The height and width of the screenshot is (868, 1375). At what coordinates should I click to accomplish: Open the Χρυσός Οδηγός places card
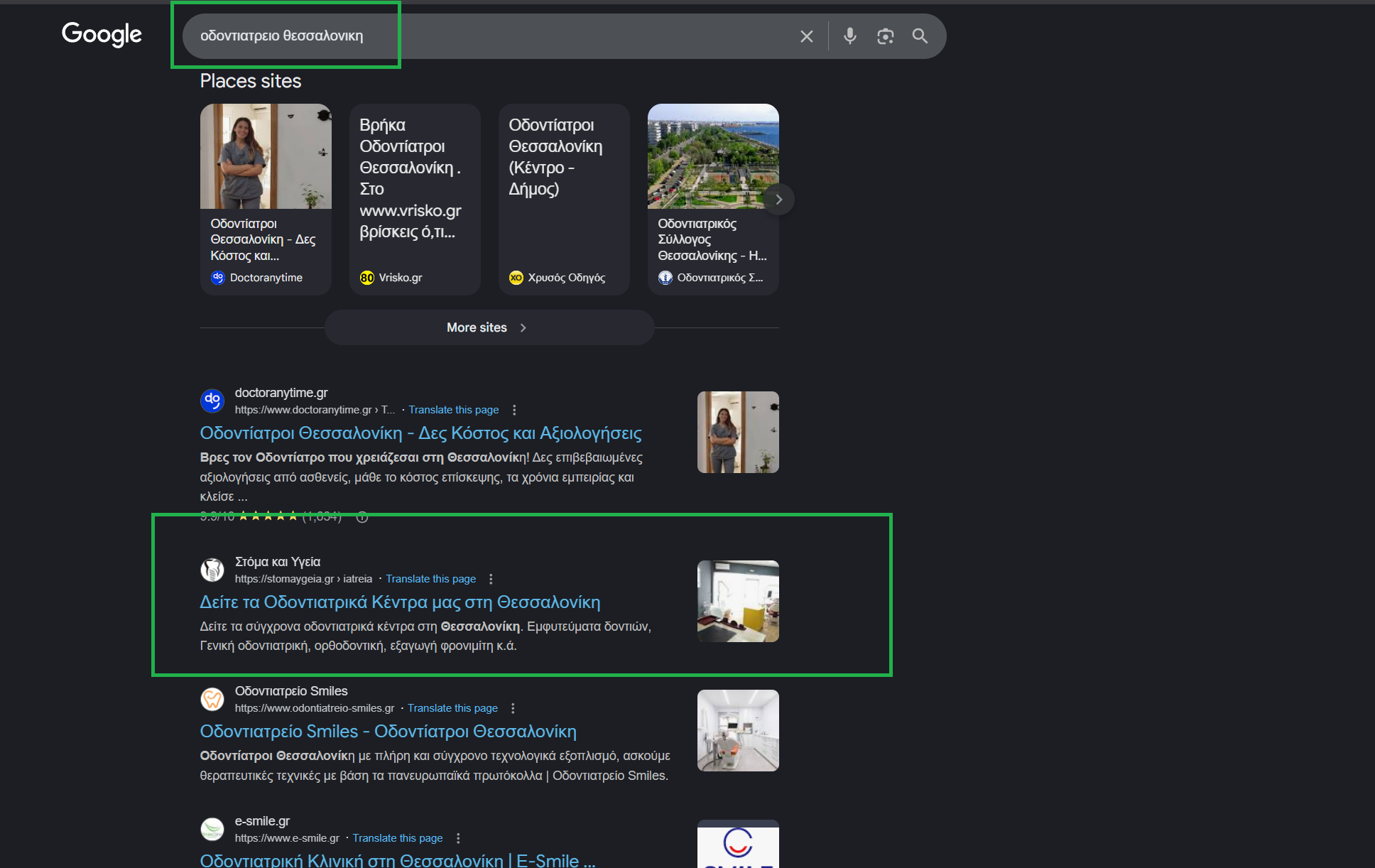tap(564, 199)
